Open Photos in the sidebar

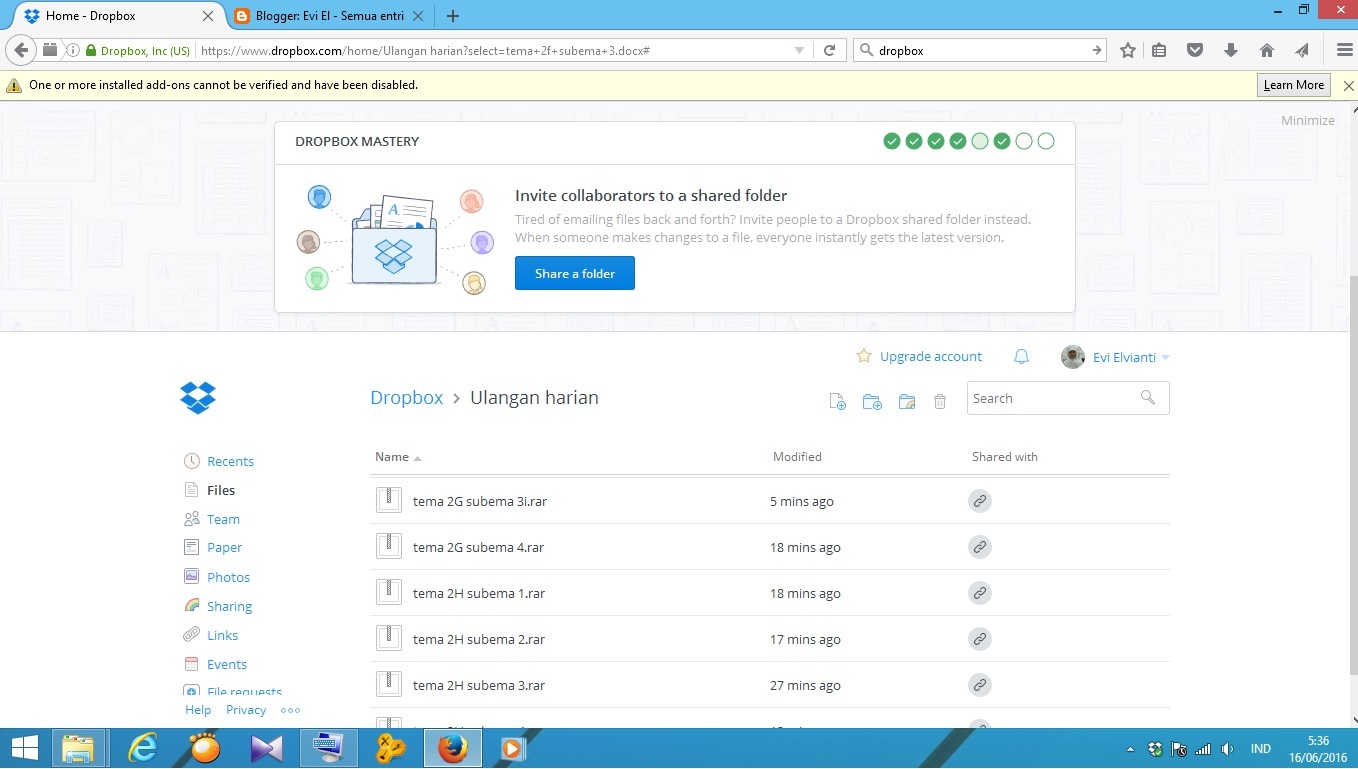pyautogui.click(x=228, y=577)
